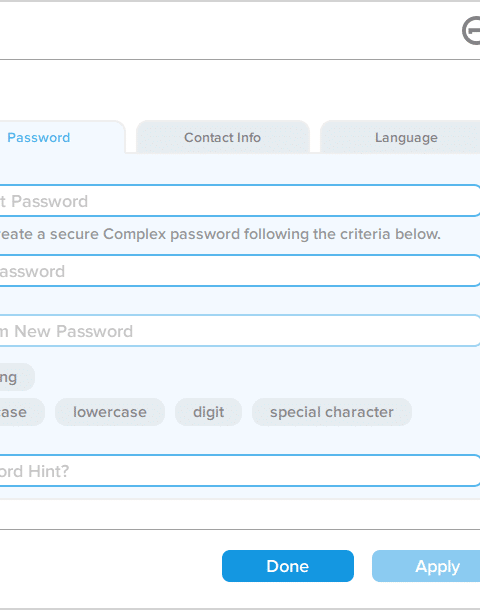Viewport: 480px width, 610px height.
Task: Focus the New Password input box
Action: click(240, 271)
